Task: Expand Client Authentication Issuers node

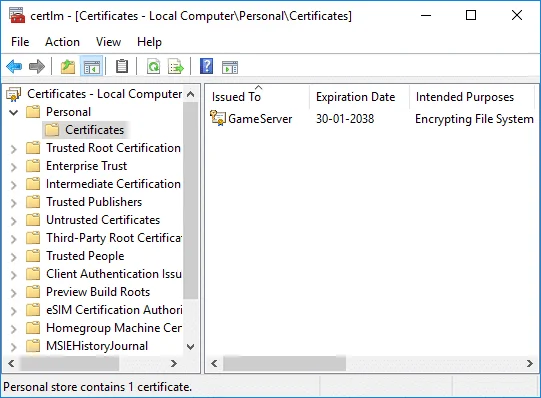Action: tap(13, 275)
